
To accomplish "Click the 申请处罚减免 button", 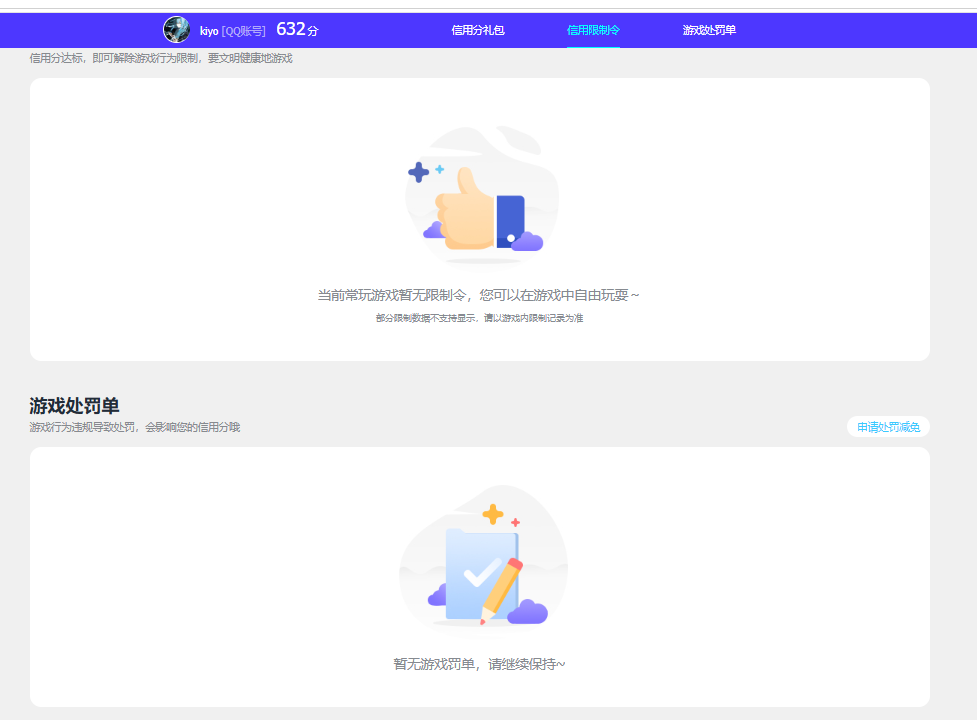I will click(x=886, y=427).
